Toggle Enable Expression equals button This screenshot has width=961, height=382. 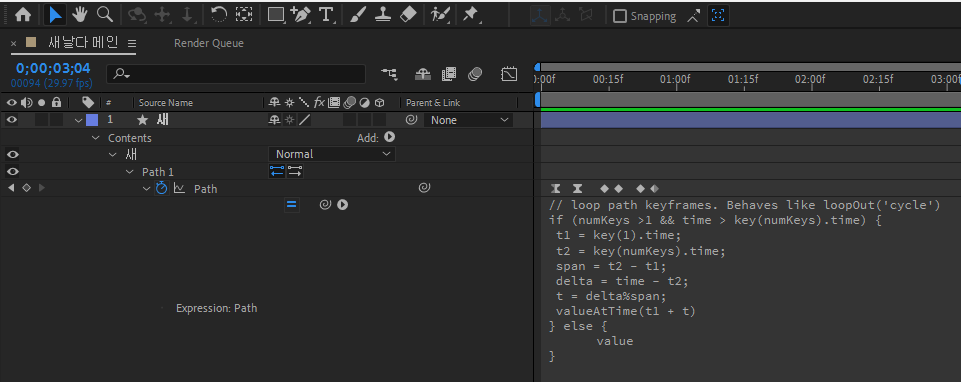pyautogui.click(x=292, y=205)
